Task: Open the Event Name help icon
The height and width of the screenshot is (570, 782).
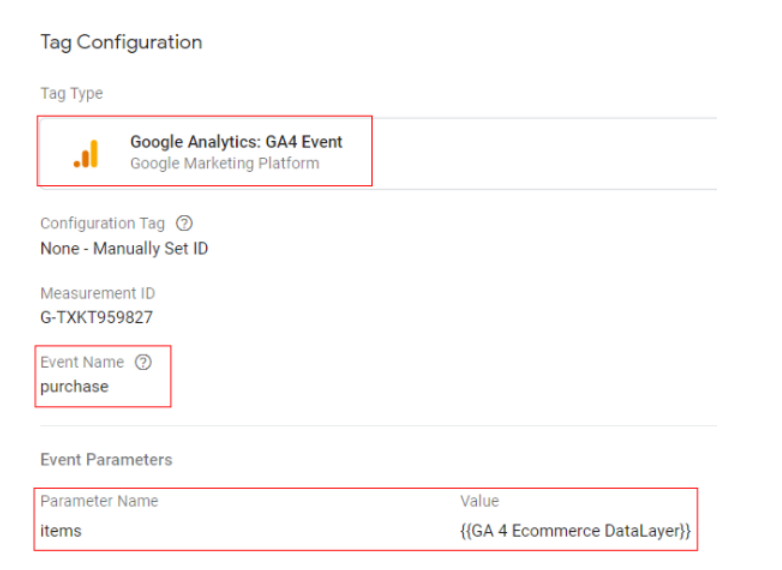Action: tap(143, 362)
